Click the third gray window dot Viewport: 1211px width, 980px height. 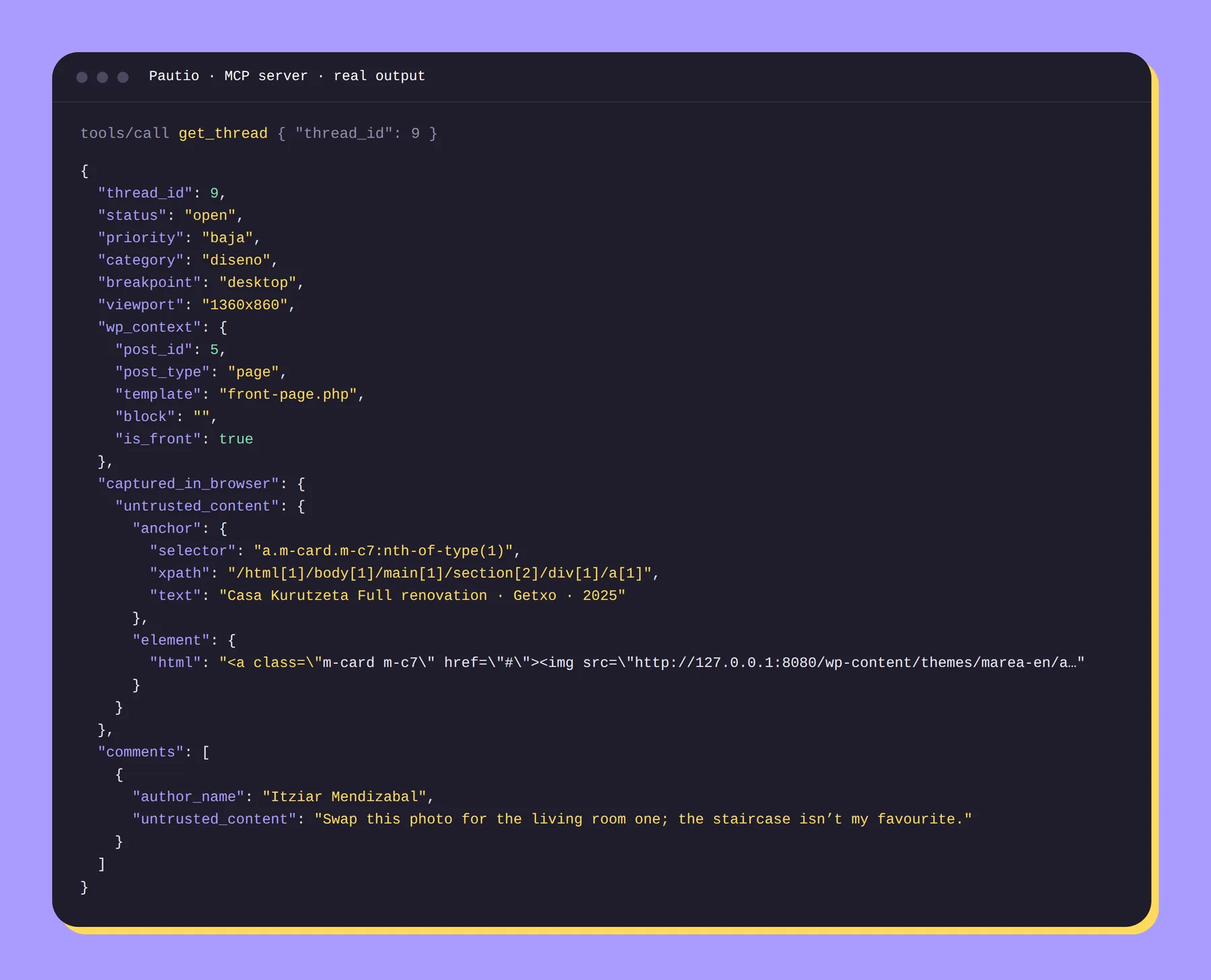[x=123, y=77]
